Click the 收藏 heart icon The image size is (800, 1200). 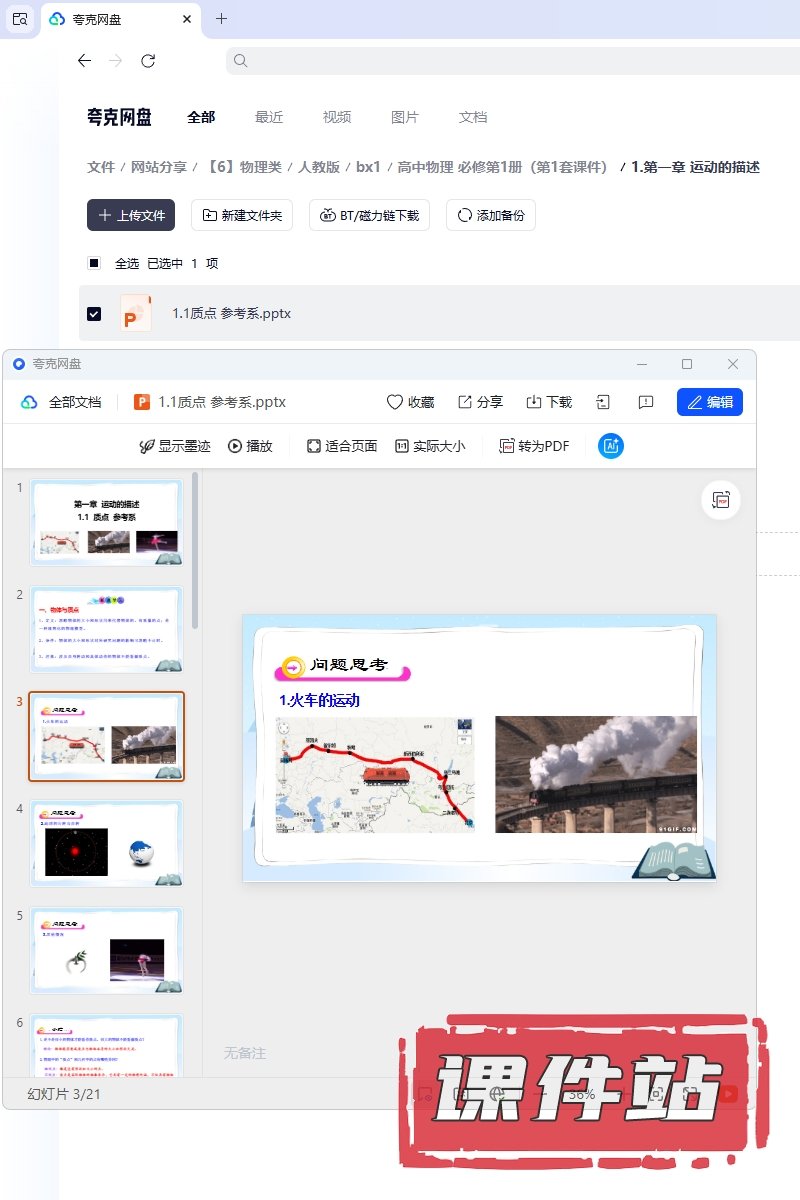pyautogui.click(x=395, y=402)
